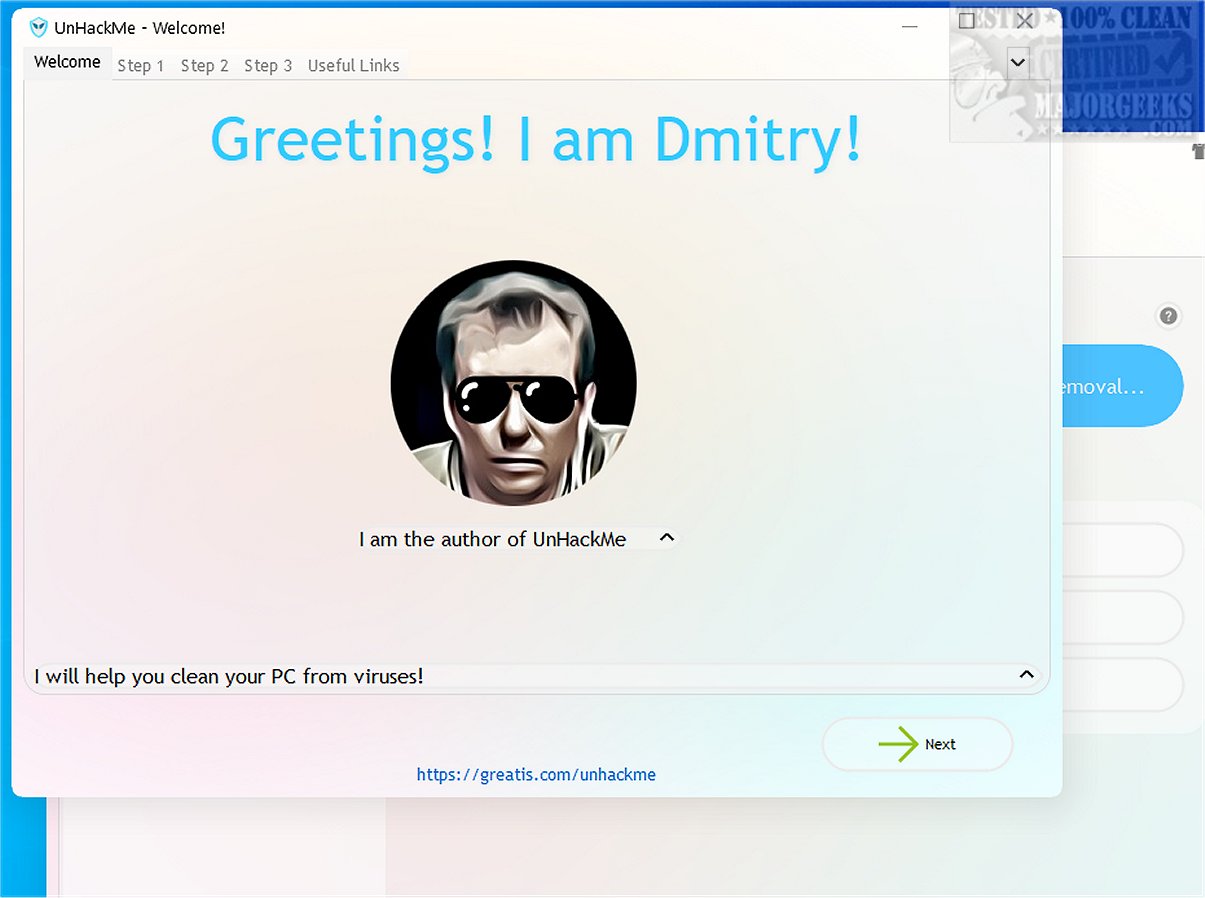Open the Useful Links tab

tap(354, 66)
